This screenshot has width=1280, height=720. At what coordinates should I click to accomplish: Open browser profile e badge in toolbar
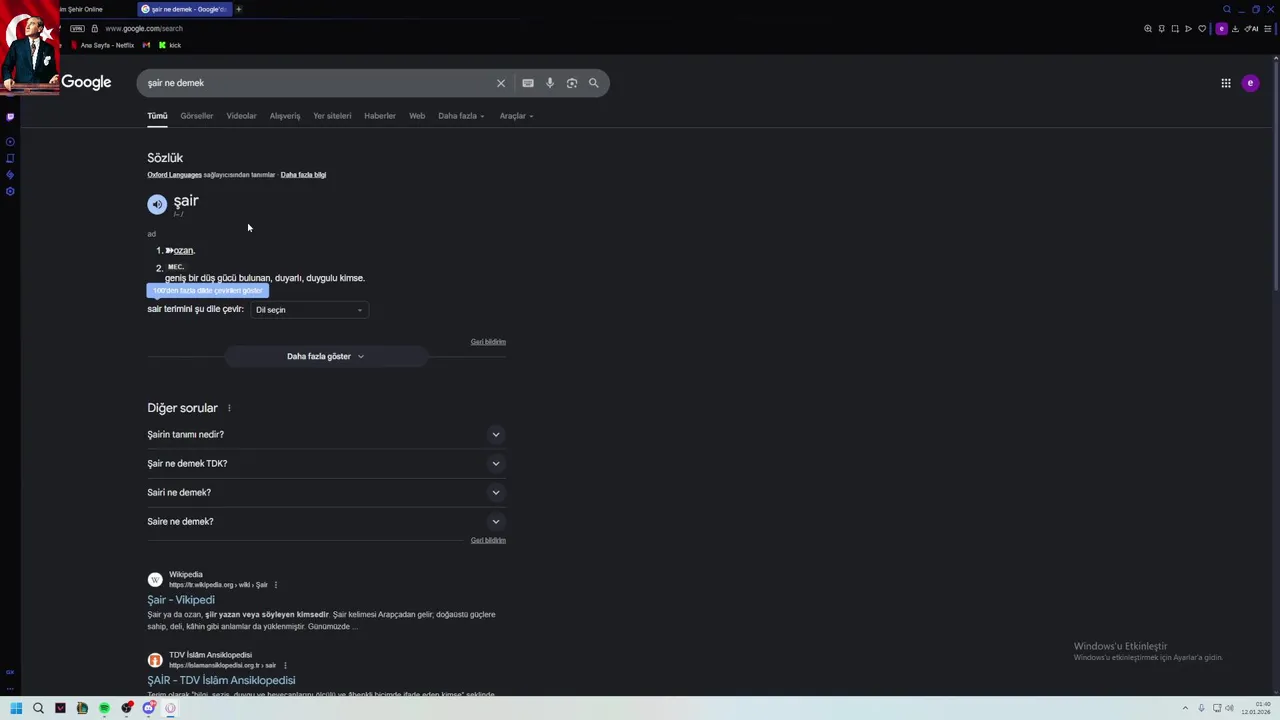pyautogui.click(x=1221, y=29)
